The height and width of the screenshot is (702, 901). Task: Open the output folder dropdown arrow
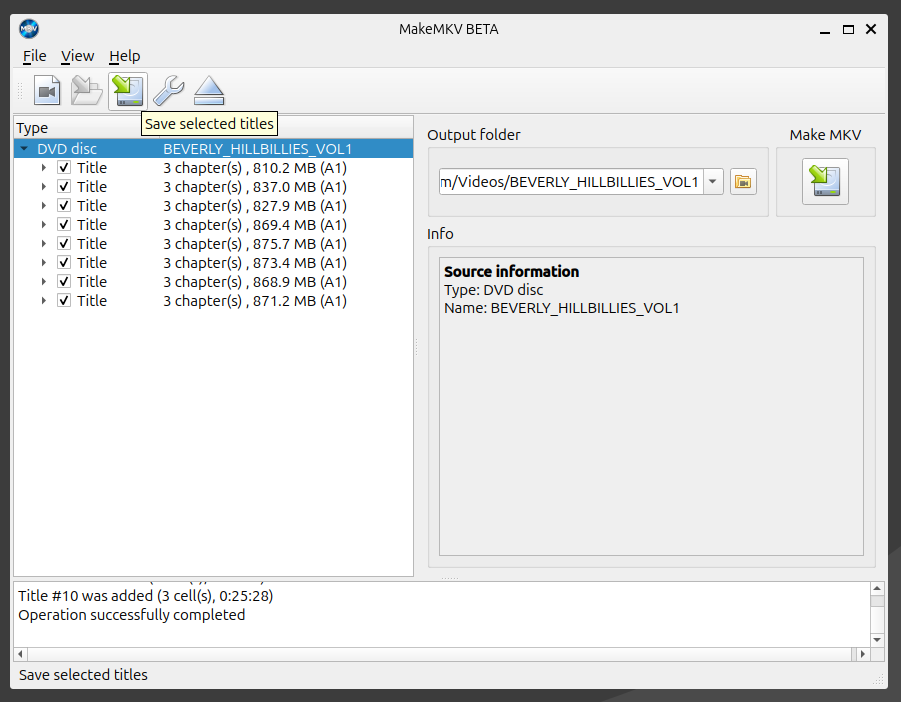point(712,182)
